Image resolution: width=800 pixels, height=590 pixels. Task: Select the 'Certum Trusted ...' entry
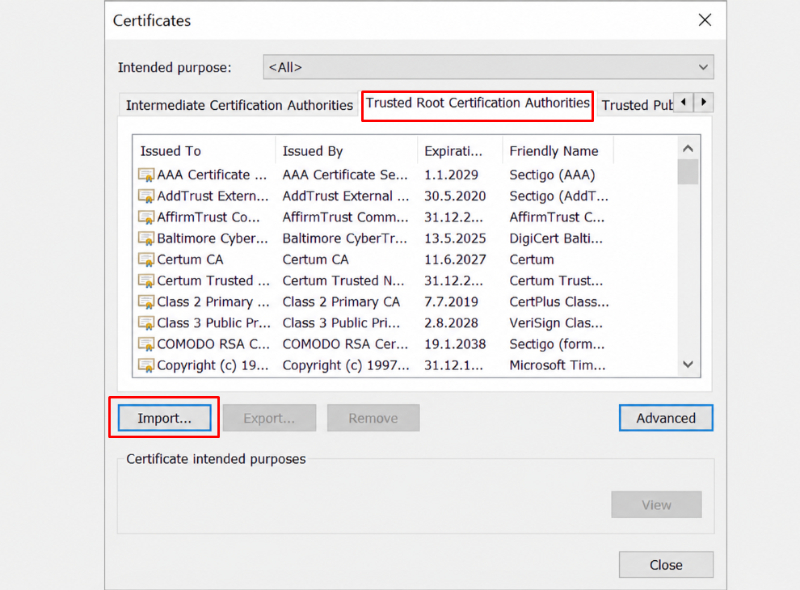pyautogui.click(x=213, y=281)
